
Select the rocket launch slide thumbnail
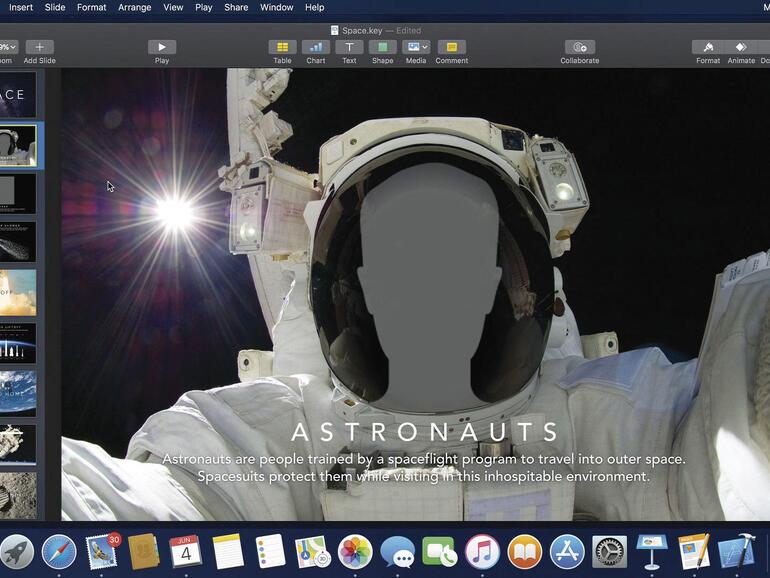[x=18, y=292]
